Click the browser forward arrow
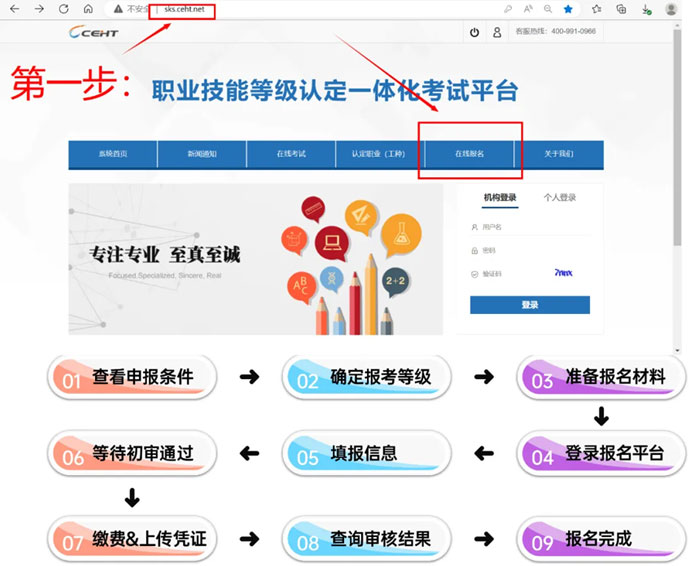Screen dimensions: 689x566 pos(38,9)
